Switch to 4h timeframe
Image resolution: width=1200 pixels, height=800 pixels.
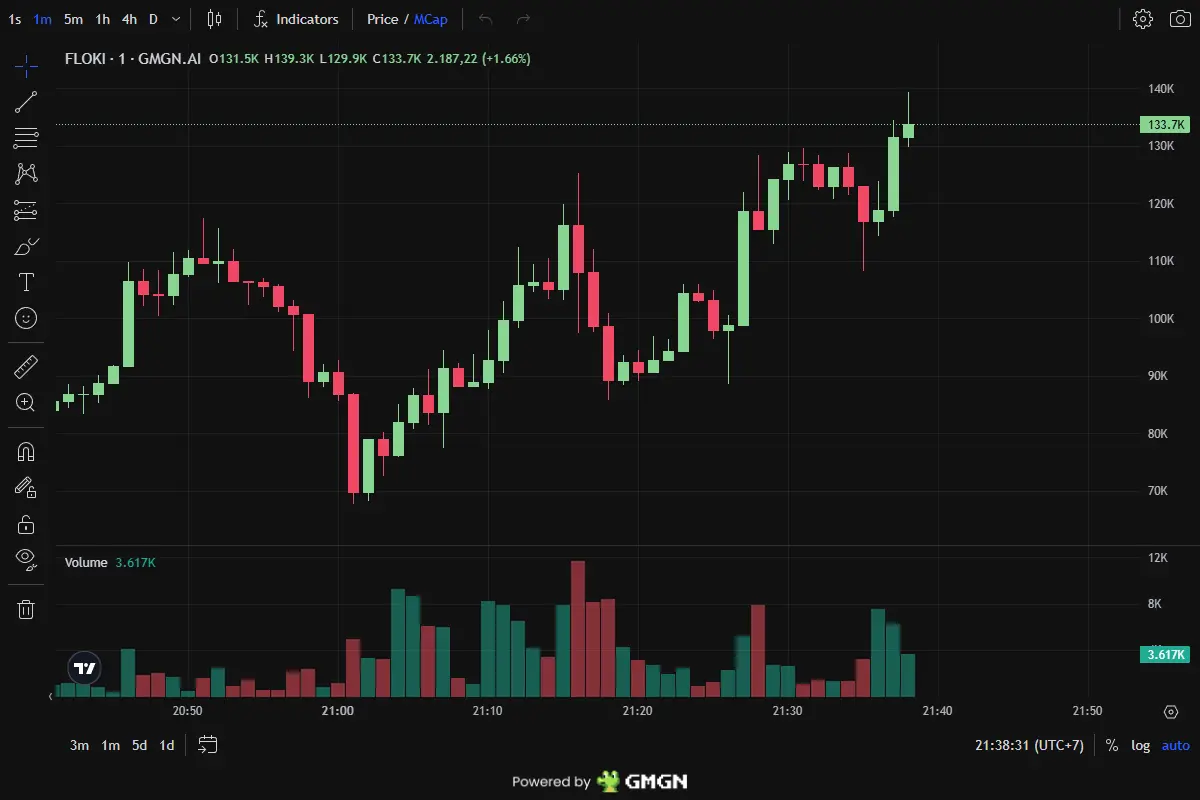click(x=130, y=19)
